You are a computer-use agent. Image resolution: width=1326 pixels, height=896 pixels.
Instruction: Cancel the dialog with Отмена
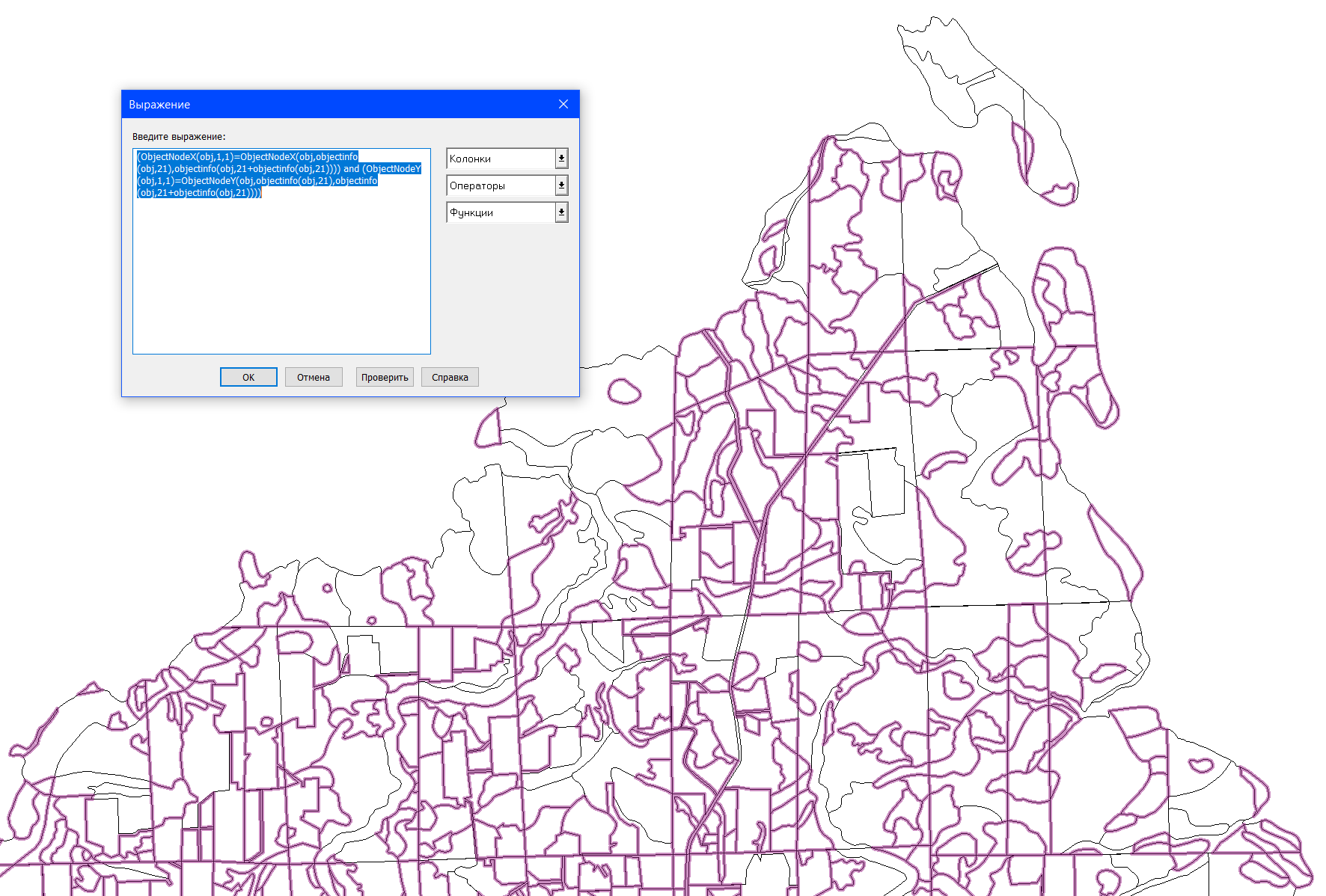[x=314, y=377]
